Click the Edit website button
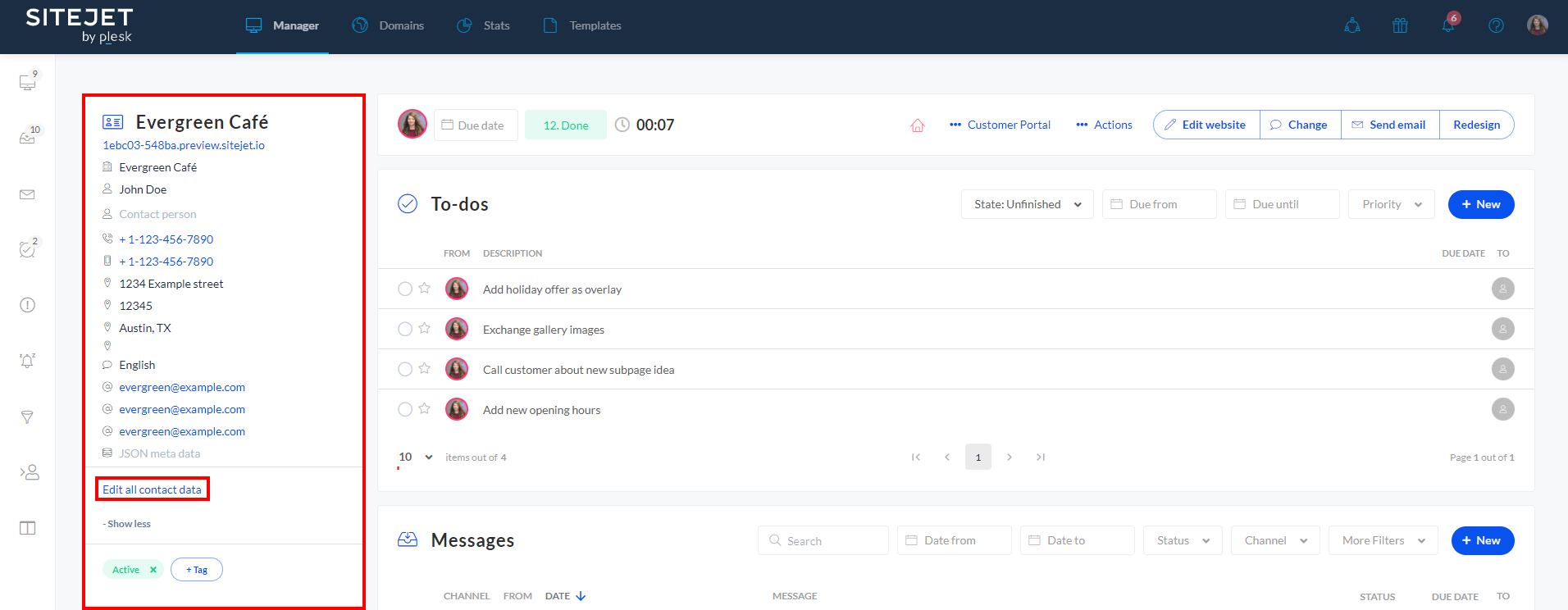1568x610 pixels. tap(1206, 125)
